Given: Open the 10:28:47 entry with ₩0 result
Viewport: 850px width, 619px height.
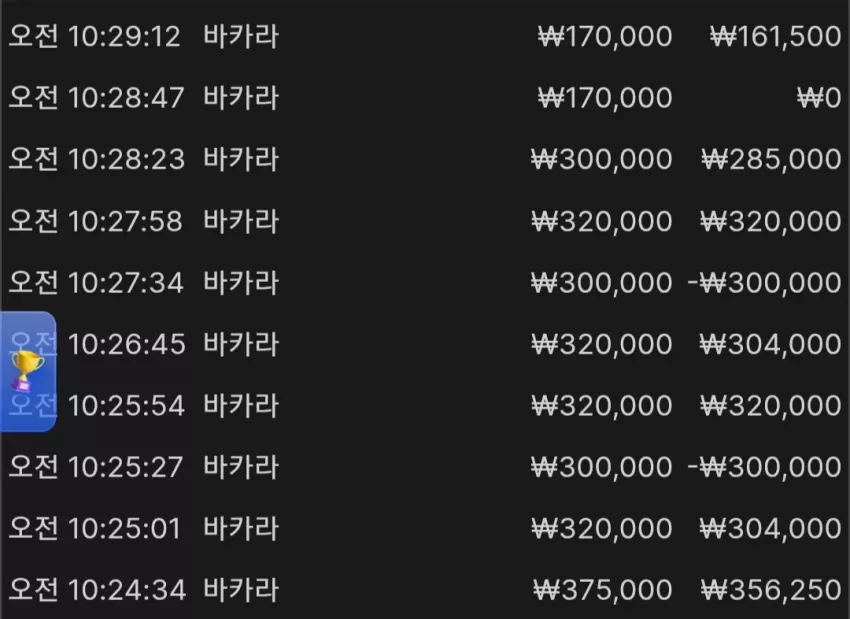Looking at the screenshot, I should point(425,98).
